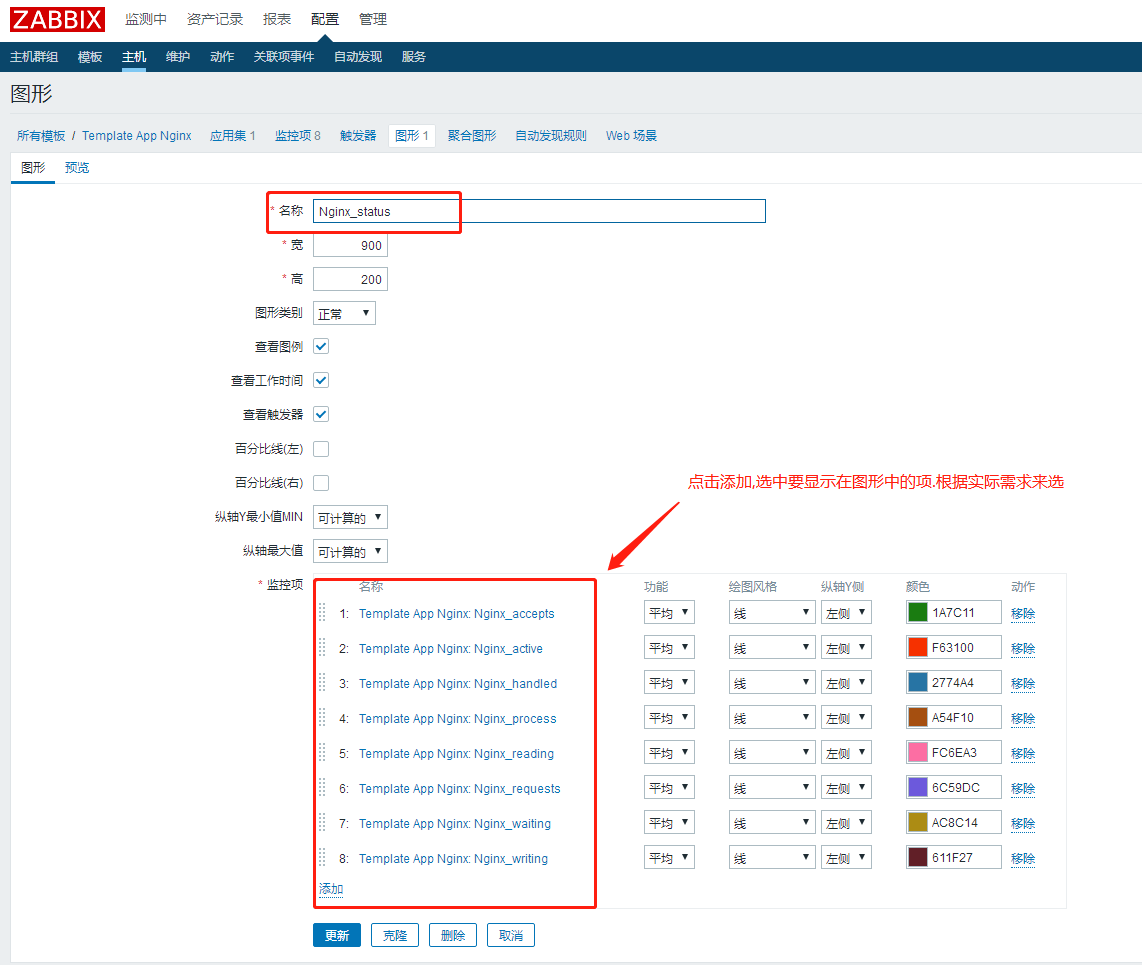This screenshot has width=1142, height=965.
Task: Open 绘图风格 dropdown for Nginx_reading
Action: 771,752
